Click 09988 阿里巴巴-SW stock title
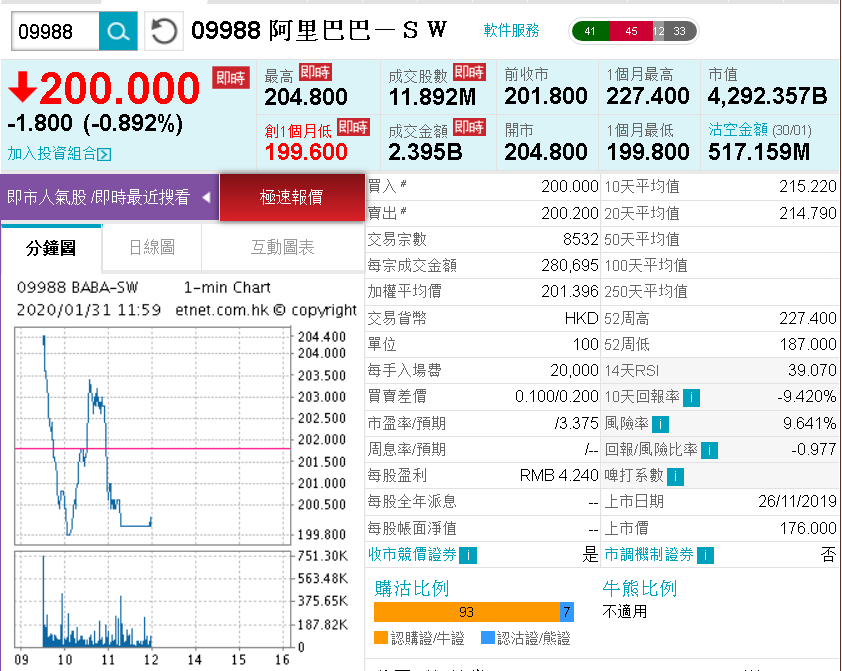Image resolution: width=842 pixels, height=671 pixels. pos(319,31)
